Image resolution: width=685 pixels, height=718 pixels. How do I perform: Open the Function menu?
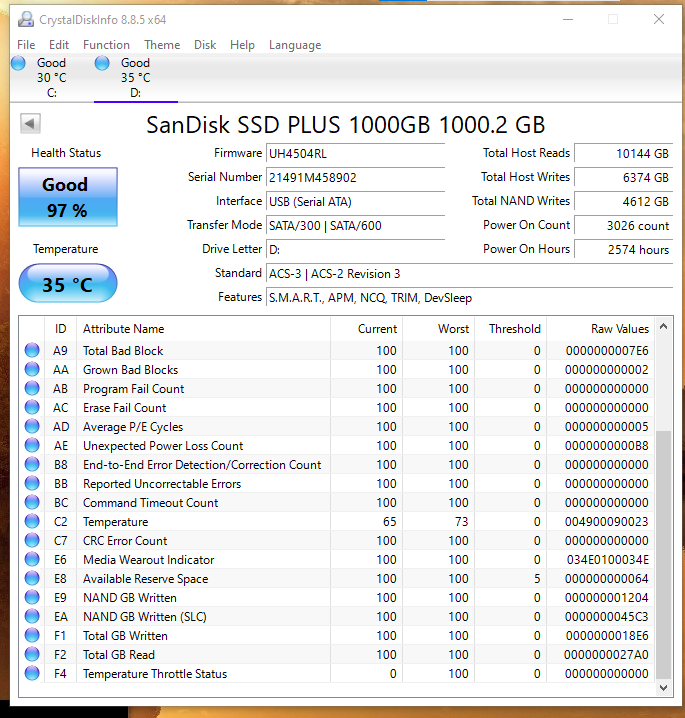(106, 45)
